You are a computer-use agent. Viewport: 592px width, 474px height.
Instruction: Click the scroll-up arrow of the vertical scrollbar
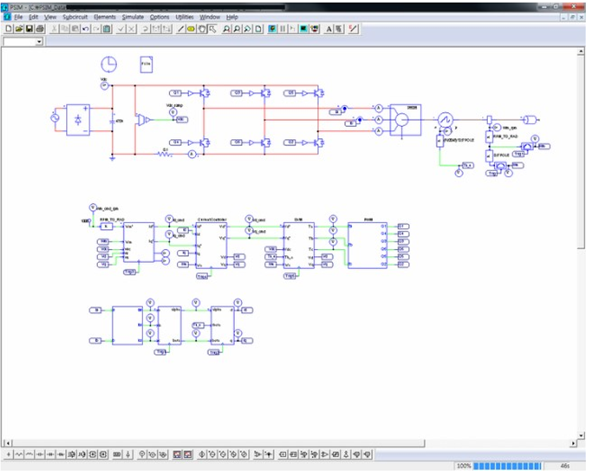pyautogui.click(x=581, y=52)
